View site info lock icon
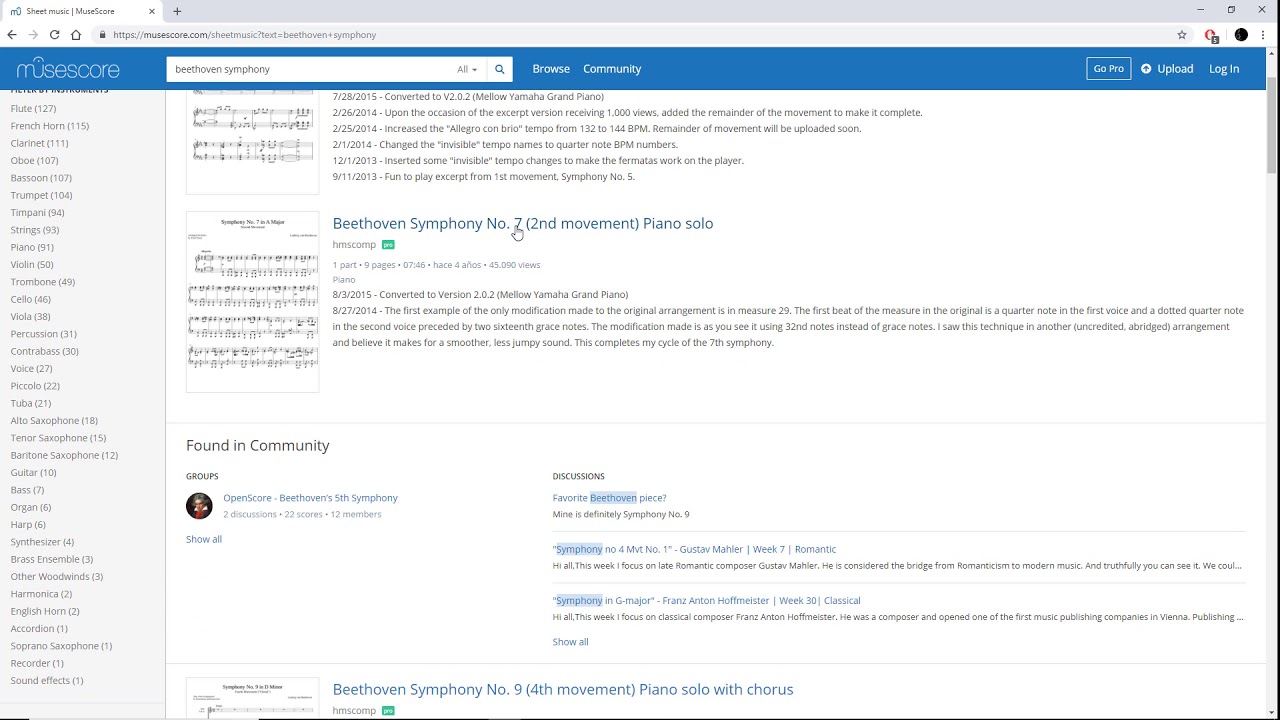Image resolution: width=1280 pixels, height=720 pixels. click(102, 35)
